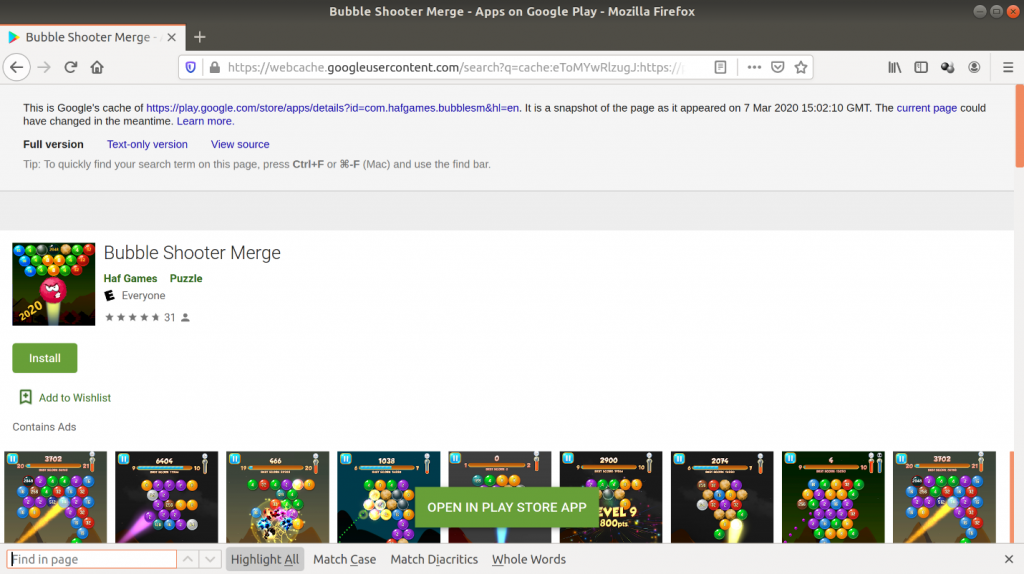The width and height of the screenshot is (1024, 574).
Task: Click the forward navigation arrow
Action: pos(44,67)
